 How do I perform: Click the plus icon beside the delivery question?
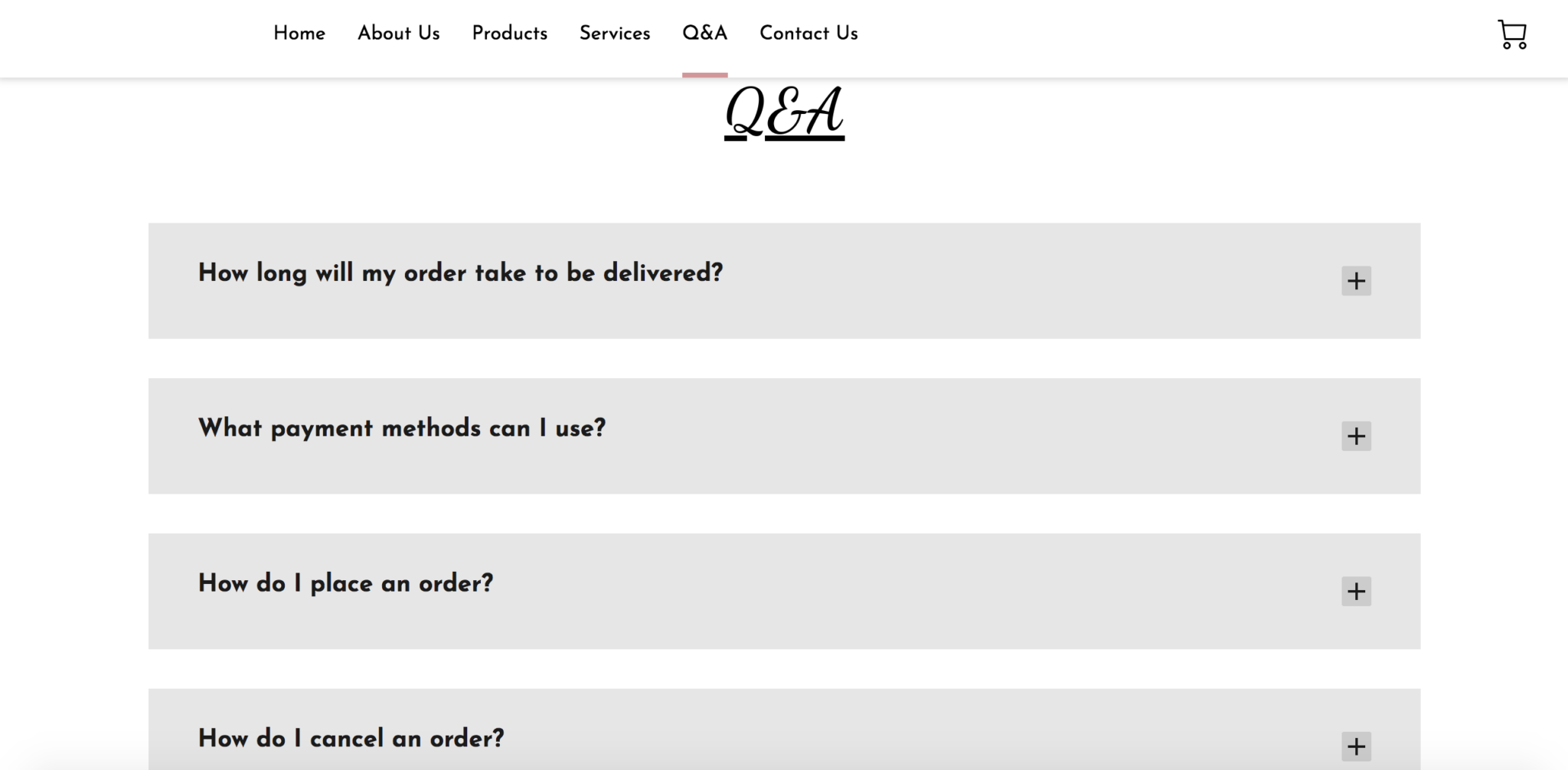pos(1356,281)
